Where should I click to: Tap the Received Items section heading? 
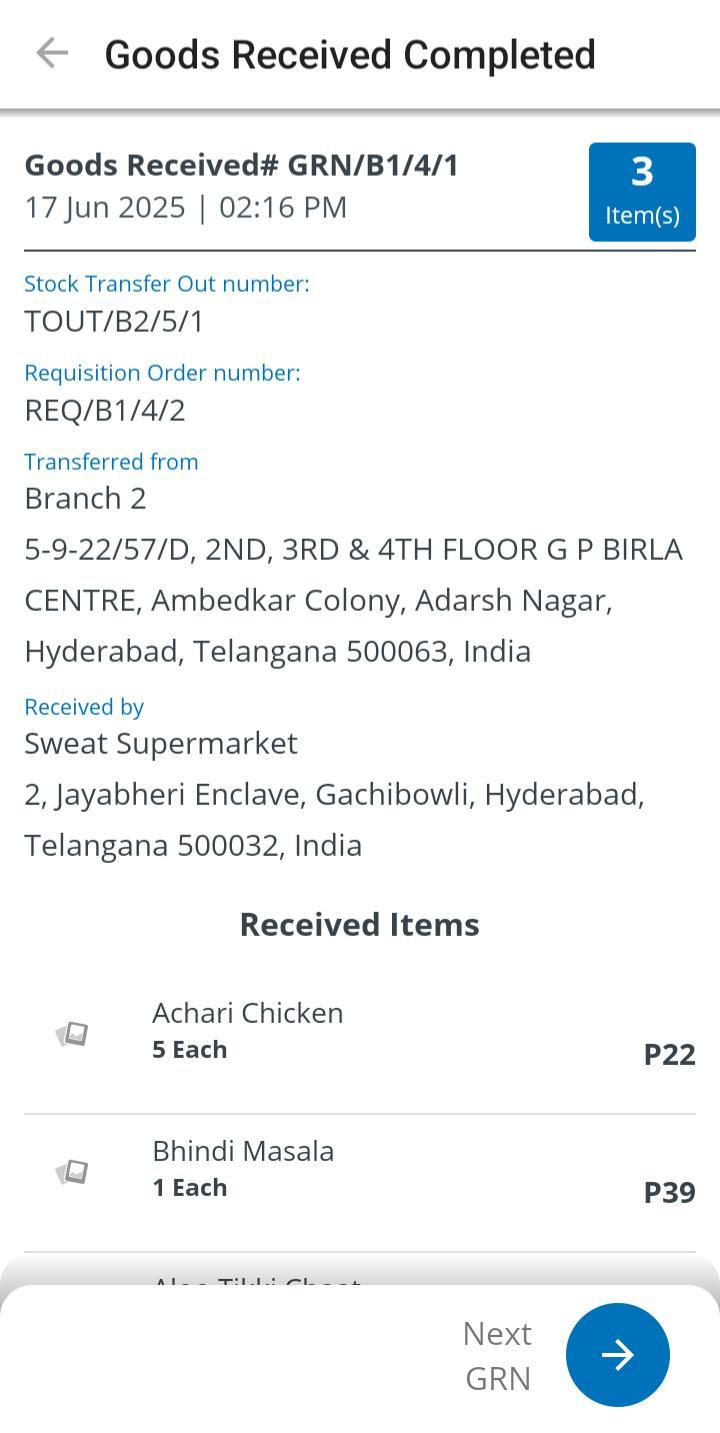359,924
